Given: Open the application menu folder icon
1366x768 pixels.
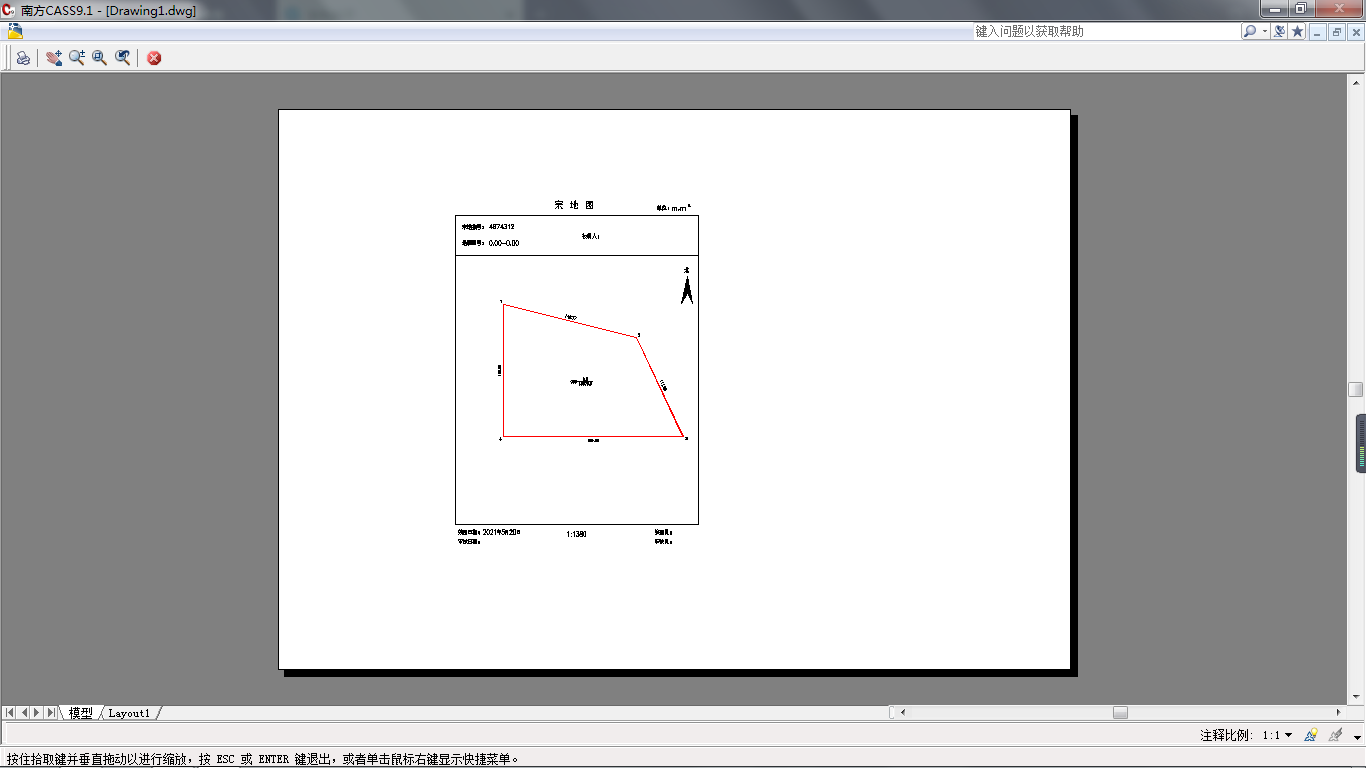Looking at the screenshot, I should click(15, 31).
